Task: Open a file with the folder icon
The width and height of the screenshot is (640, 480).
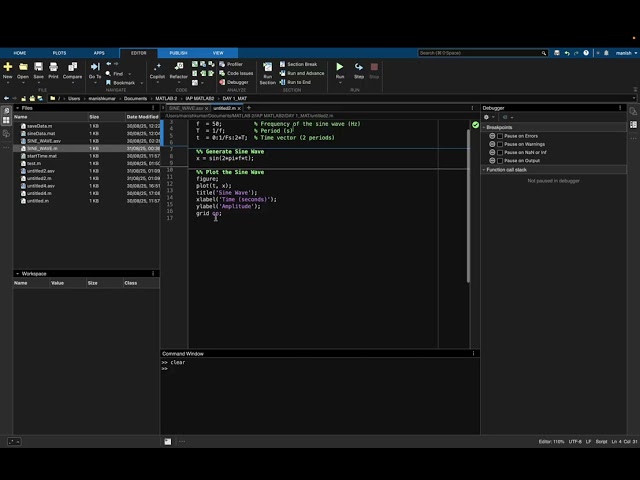Action: coord(23,67)
